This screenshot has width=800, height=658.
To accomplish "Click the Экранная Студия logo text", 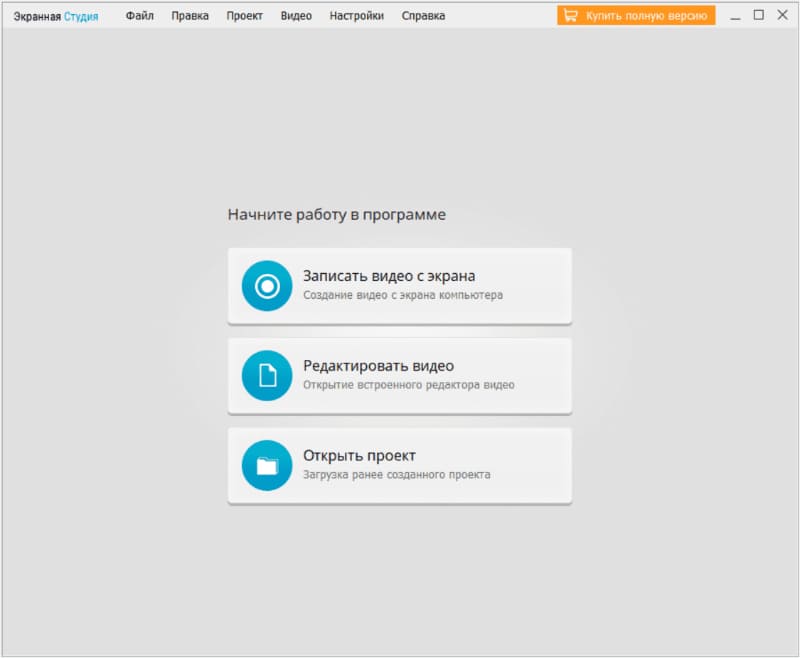I will point(56,16).
